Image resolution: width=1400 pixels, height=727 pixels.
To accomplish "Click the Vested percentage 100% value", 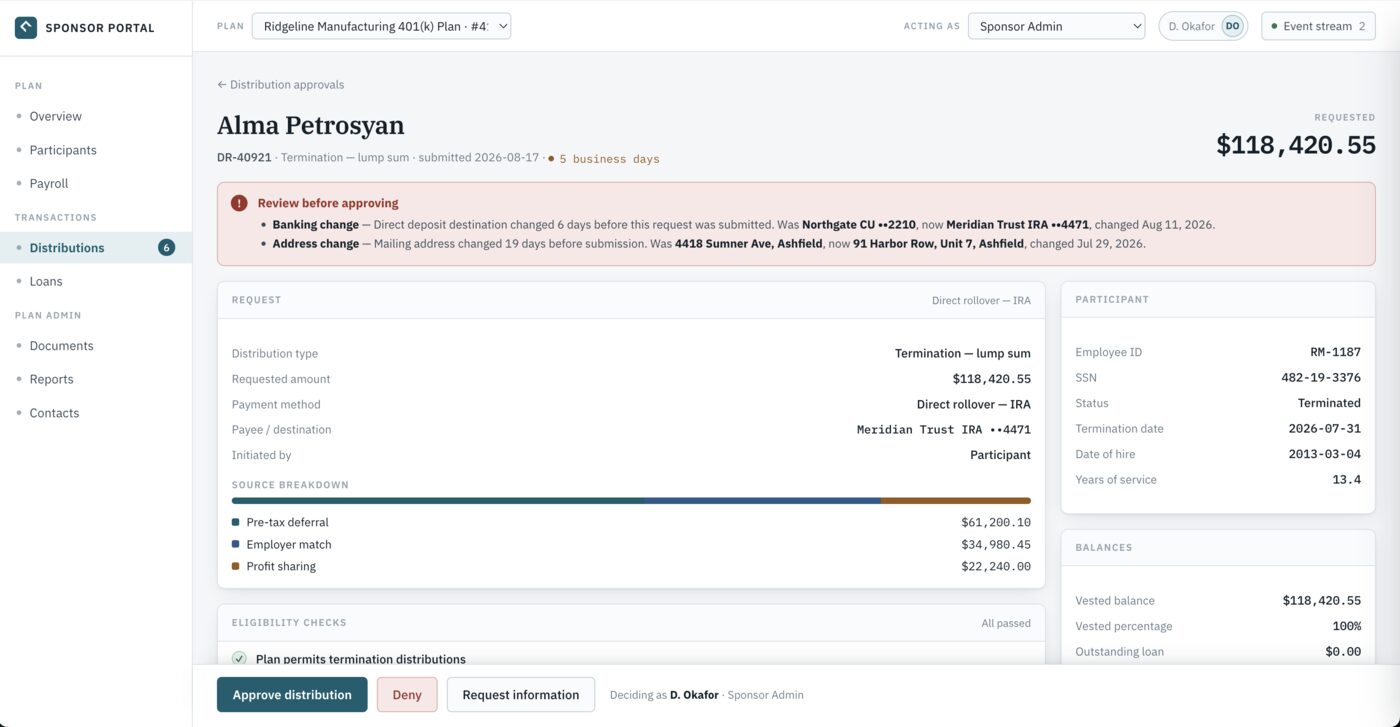I will pyautogui.click(x=1347, y=626).
